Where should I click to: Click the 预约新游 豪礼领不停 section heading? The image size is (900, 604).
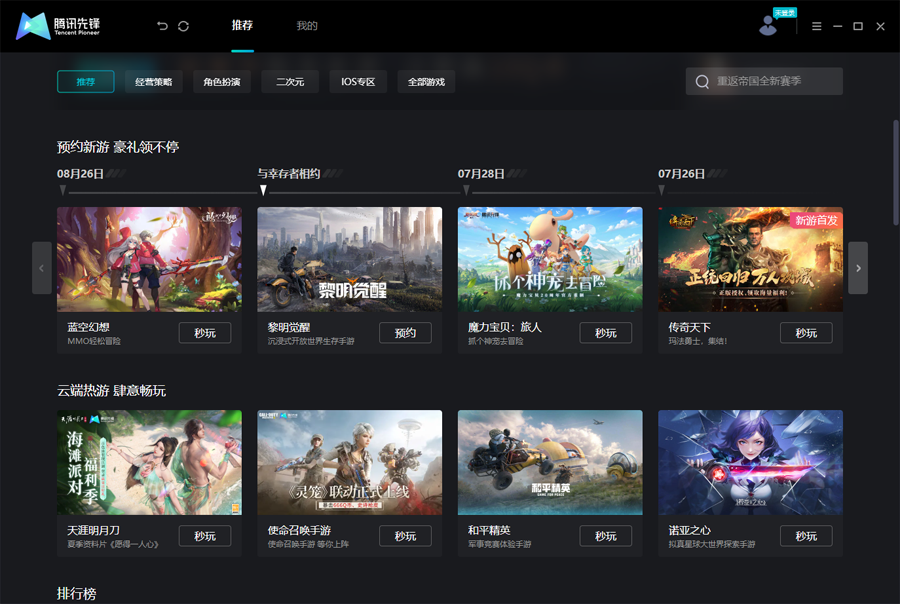pyautogui.click(x=118, y=148)
